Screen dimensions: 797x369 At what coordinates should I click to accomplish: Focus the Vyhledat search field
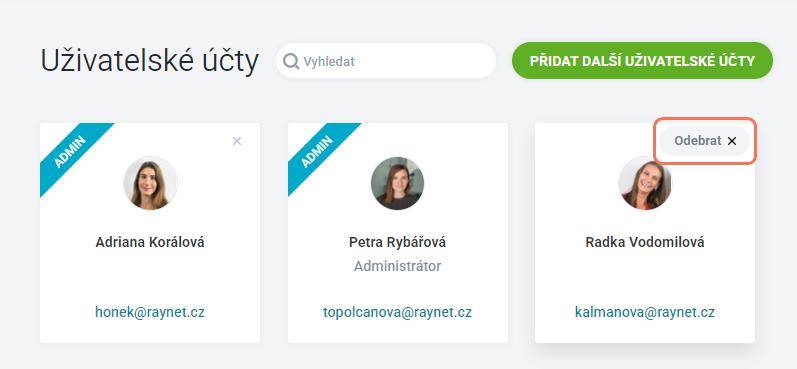(x=386, y=61)
